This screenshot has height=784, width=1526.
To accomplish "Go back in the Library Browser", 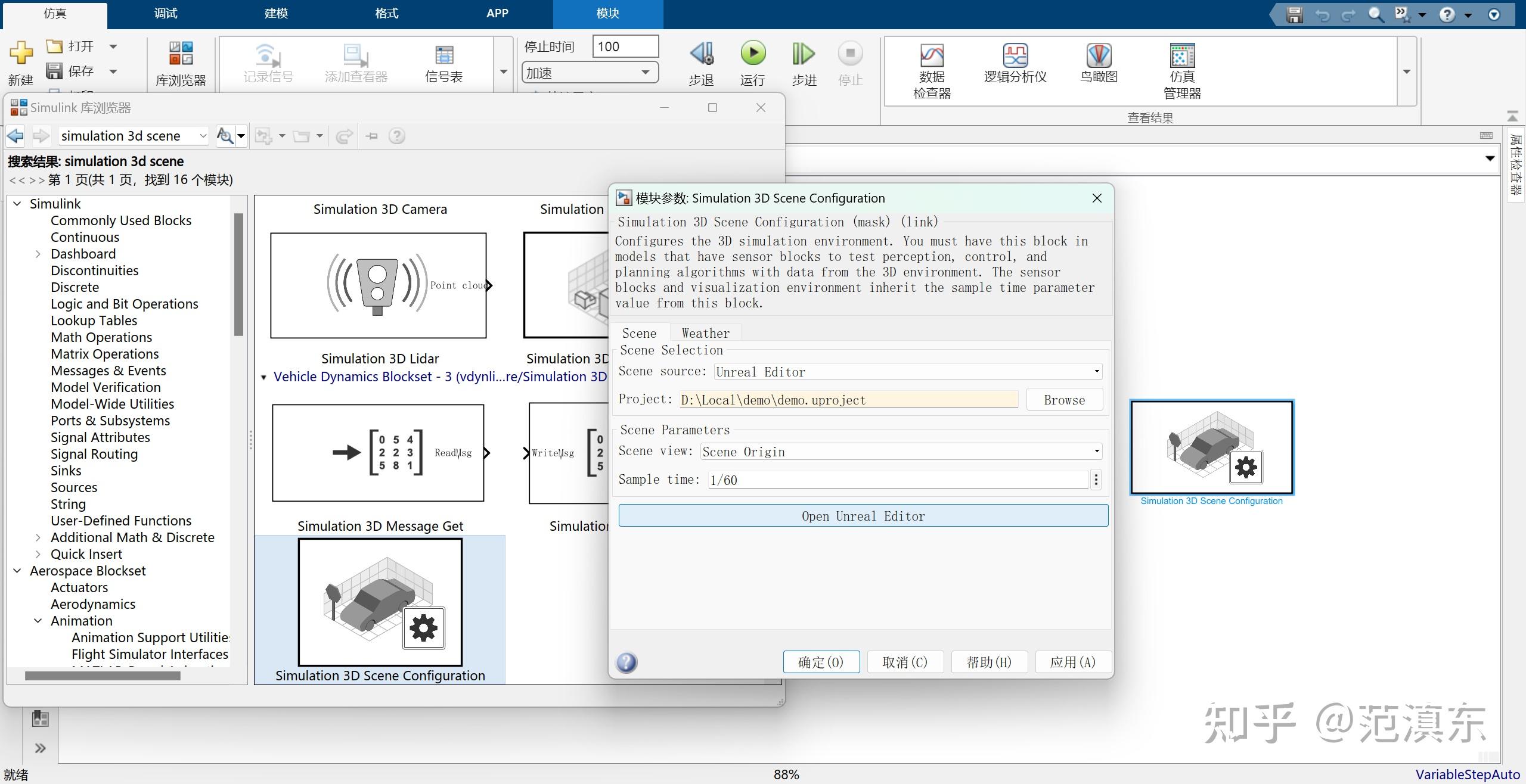I will click(x=15, y=136).
